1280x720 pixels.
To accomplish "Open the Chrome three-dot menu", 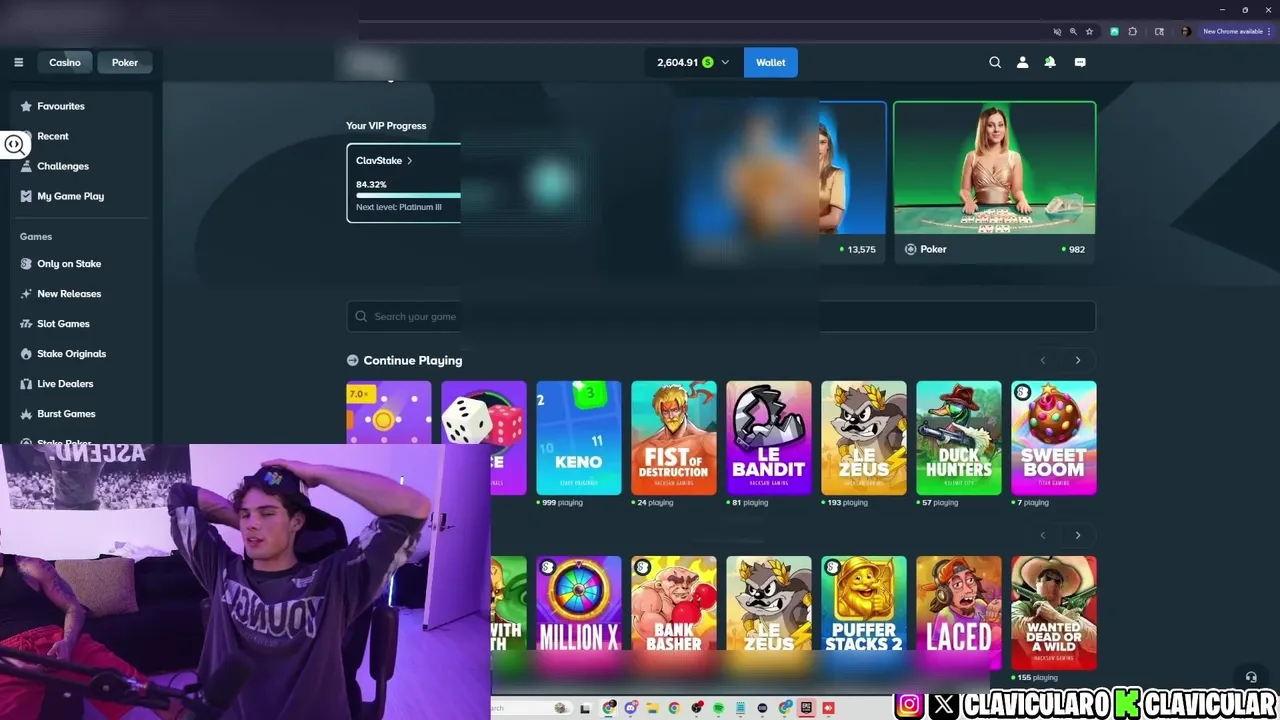I will (x=1269, y=32).
